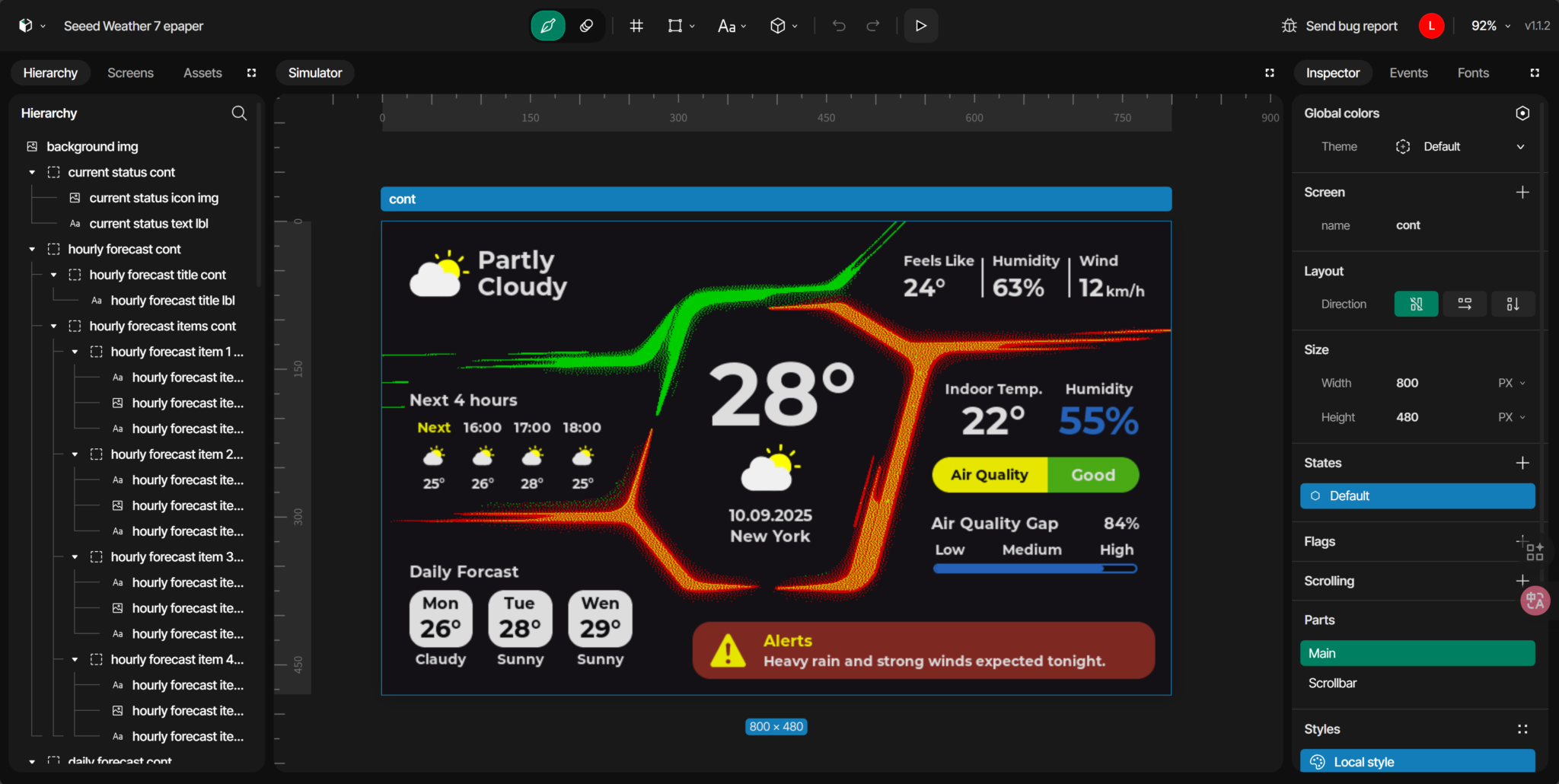Switch to the Assets tab

pyautogui.click(x=202, y=72)
